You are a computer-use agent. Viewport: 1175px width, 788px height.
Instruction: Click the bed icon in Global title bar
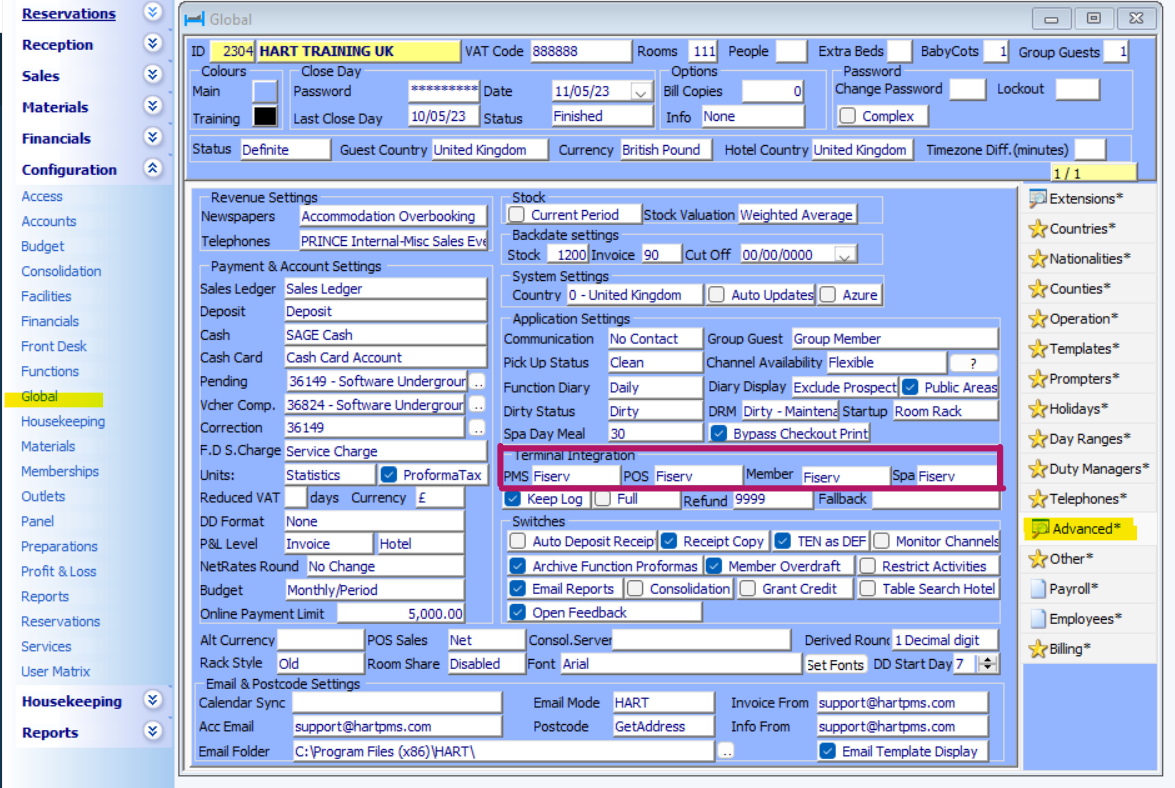(x=194, y=19)
